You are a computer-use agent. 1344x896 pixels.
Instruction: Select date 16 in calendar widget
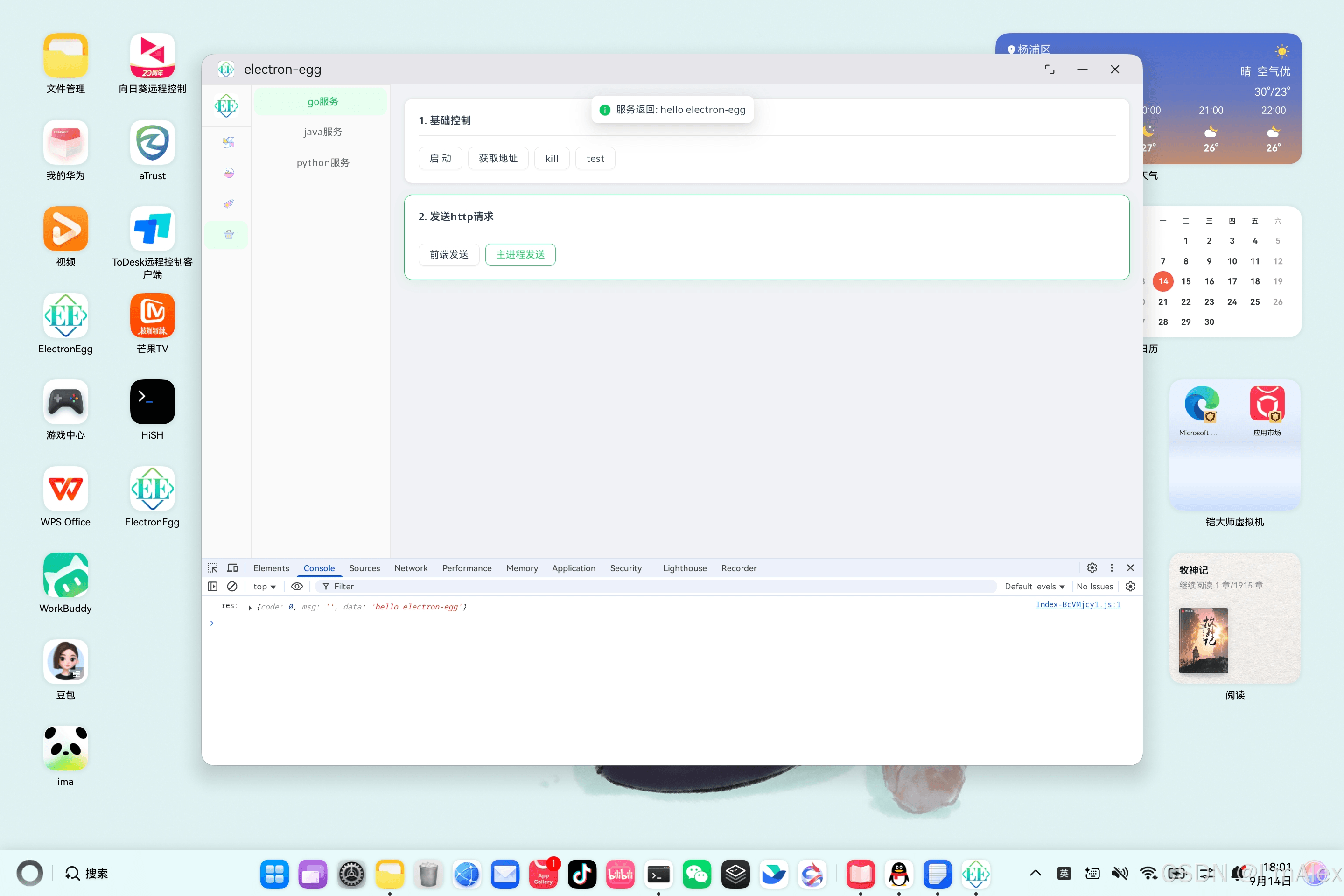tap(1209, 281)
